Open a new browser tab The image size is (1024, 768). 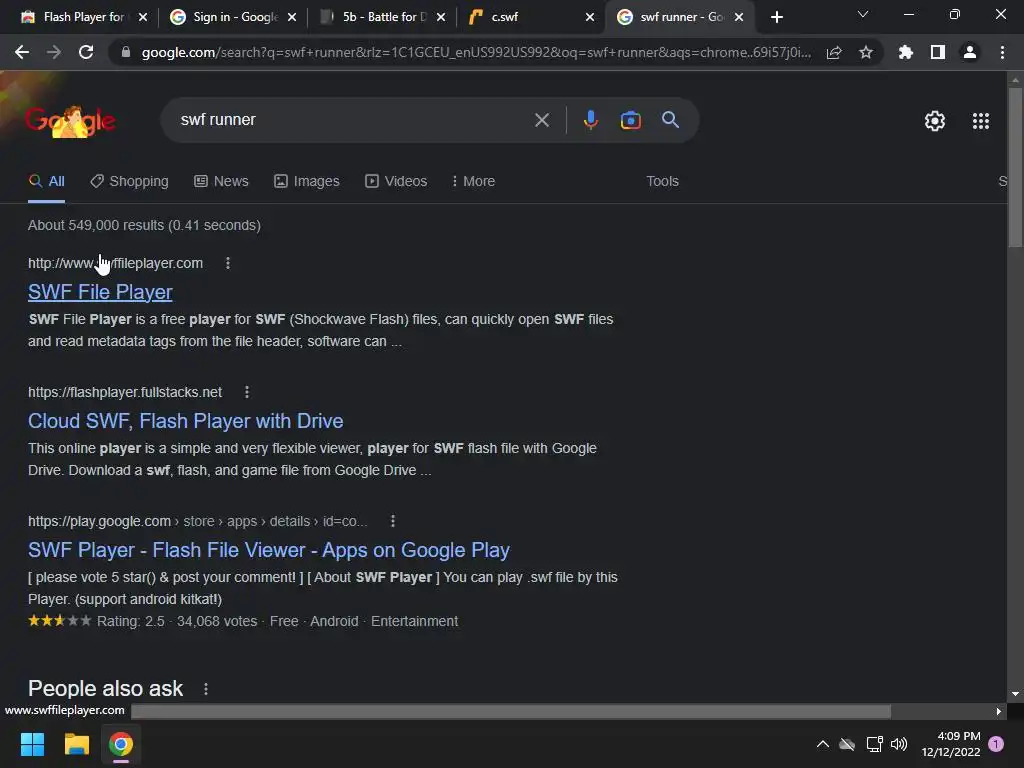coord(776,17)
